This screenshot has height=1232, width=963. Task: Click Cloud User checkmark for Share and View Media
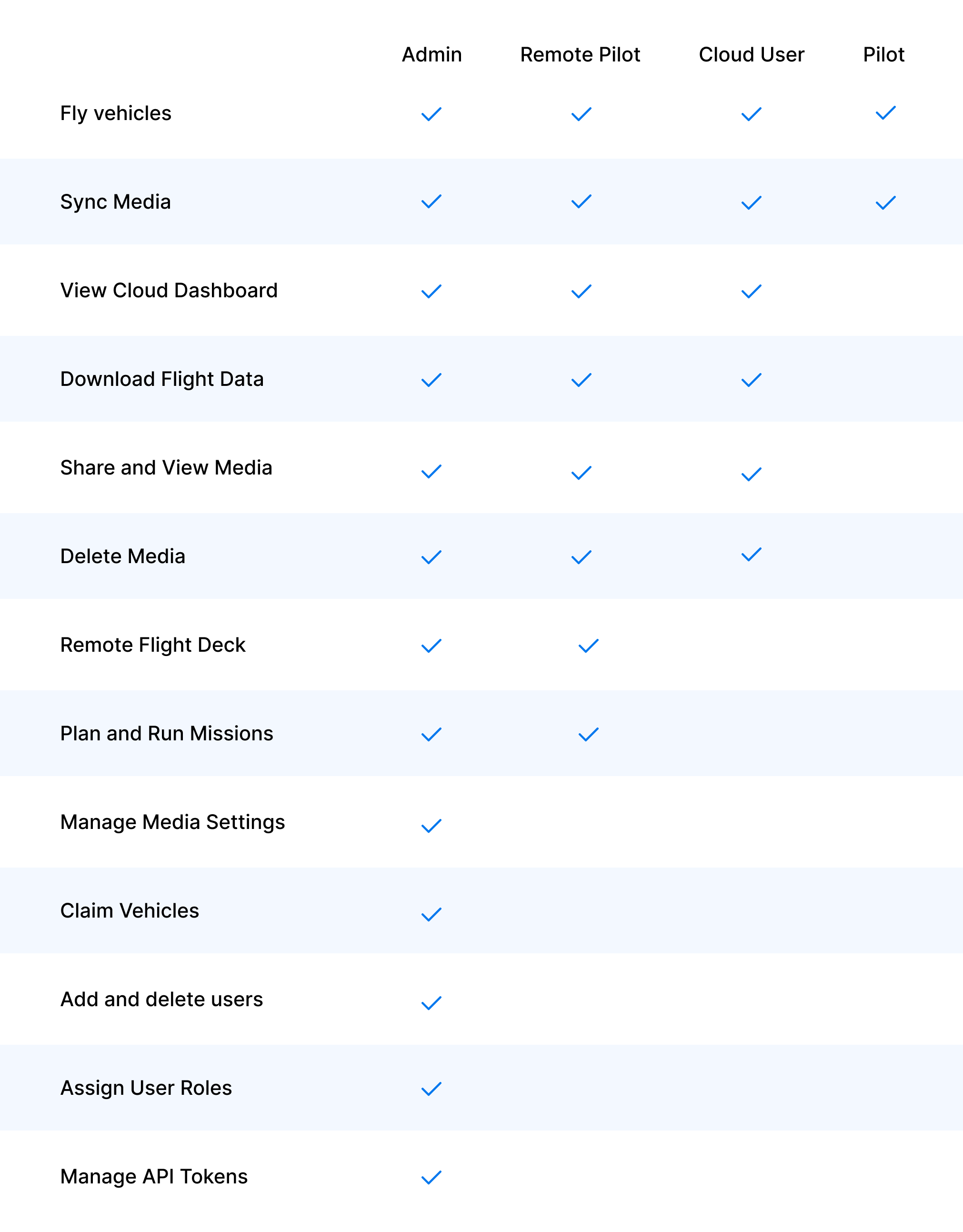point(752,475)
